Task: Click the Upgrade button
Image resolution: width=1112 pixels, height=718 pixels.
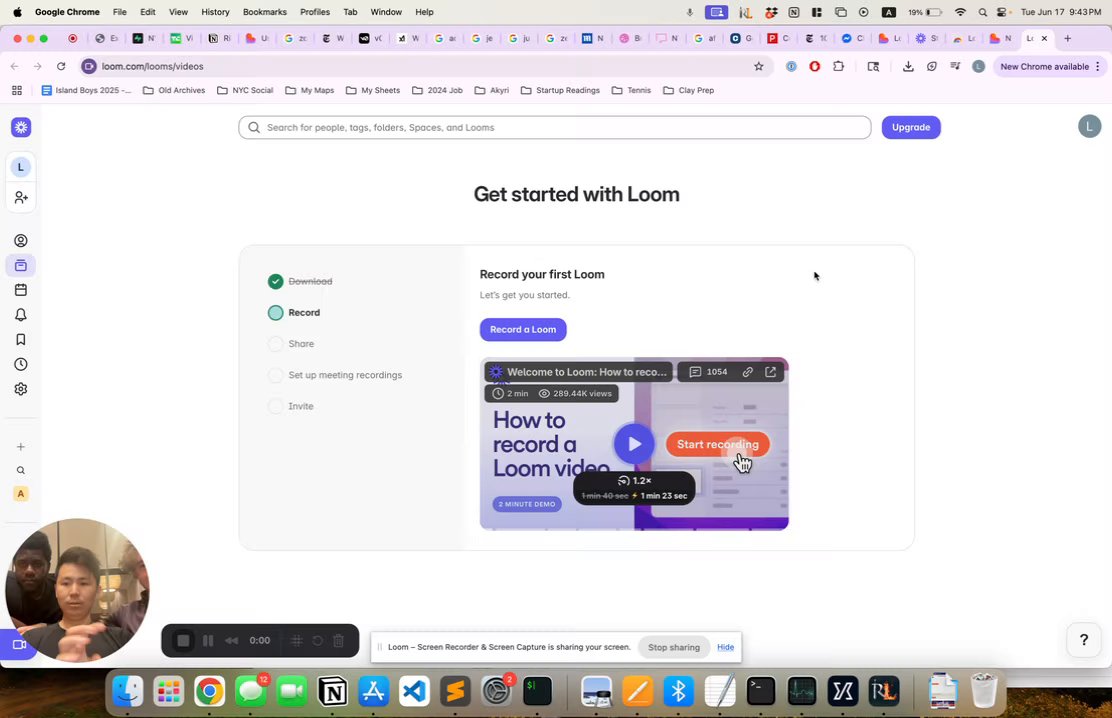Action: point(911,127)
